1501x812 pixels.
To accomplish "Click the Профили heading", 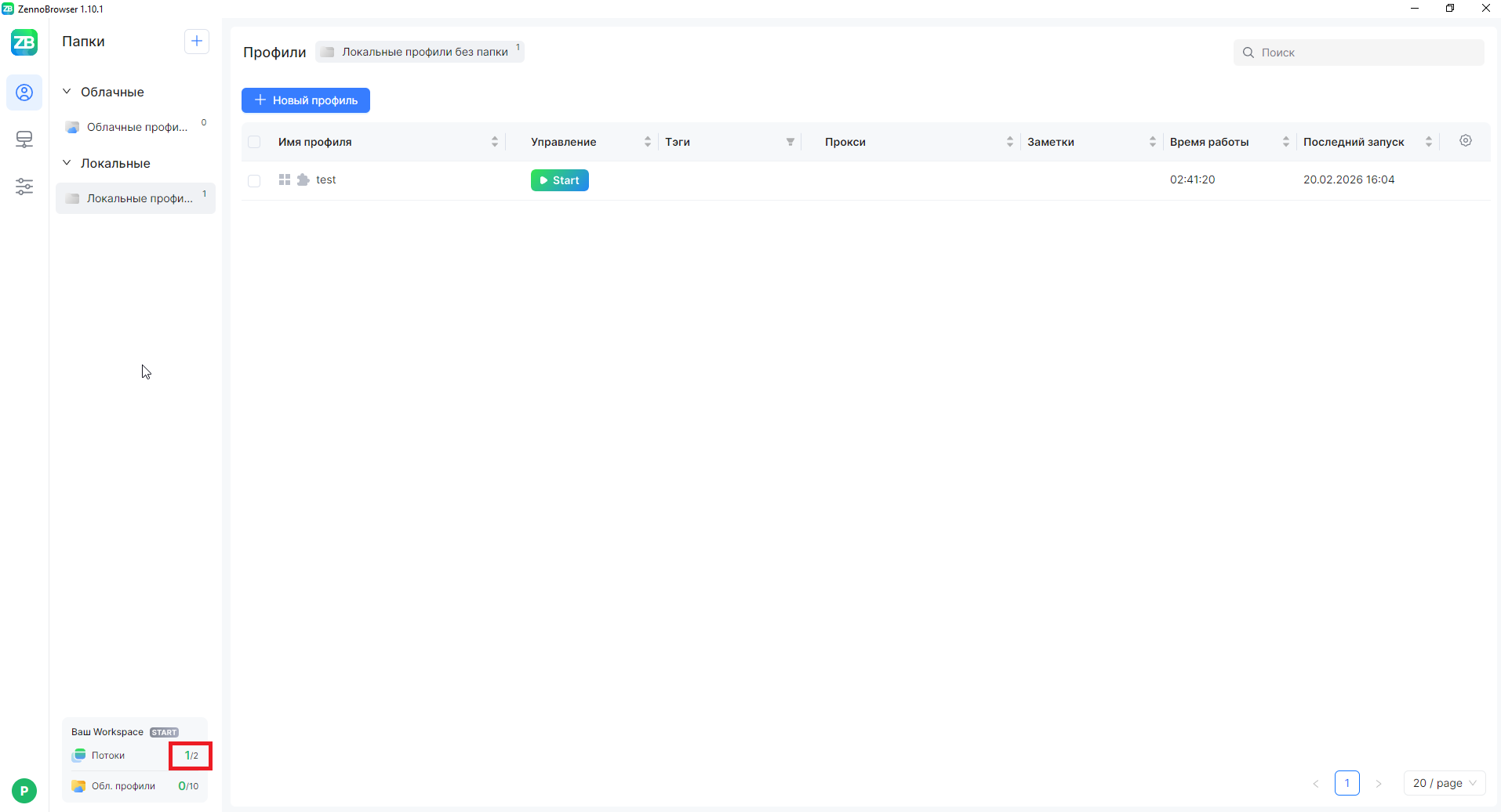I will click(274, 53).
